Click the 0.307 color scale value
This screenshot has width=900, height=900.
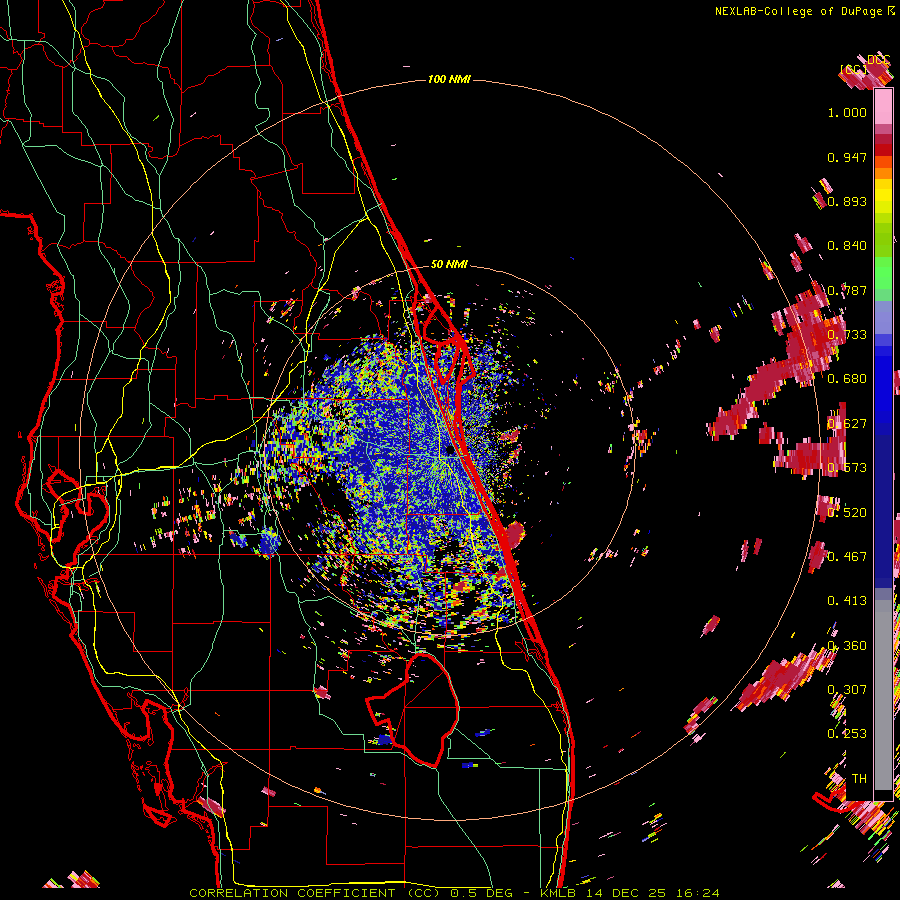847,689
